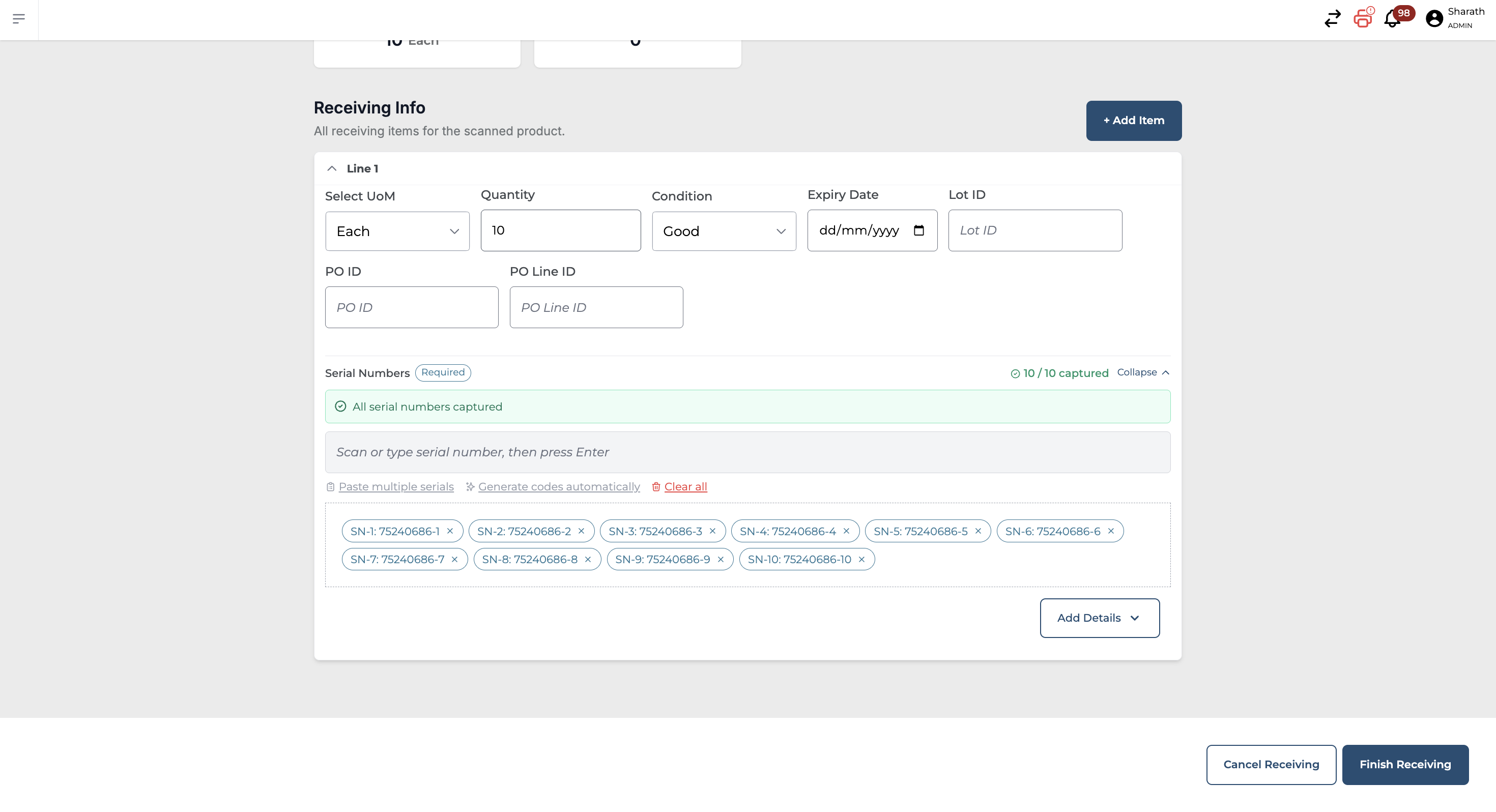Remove serial SN-7: 75240686-7
The height and width of the screenshot is (812, 1496).
click(454, 559)
